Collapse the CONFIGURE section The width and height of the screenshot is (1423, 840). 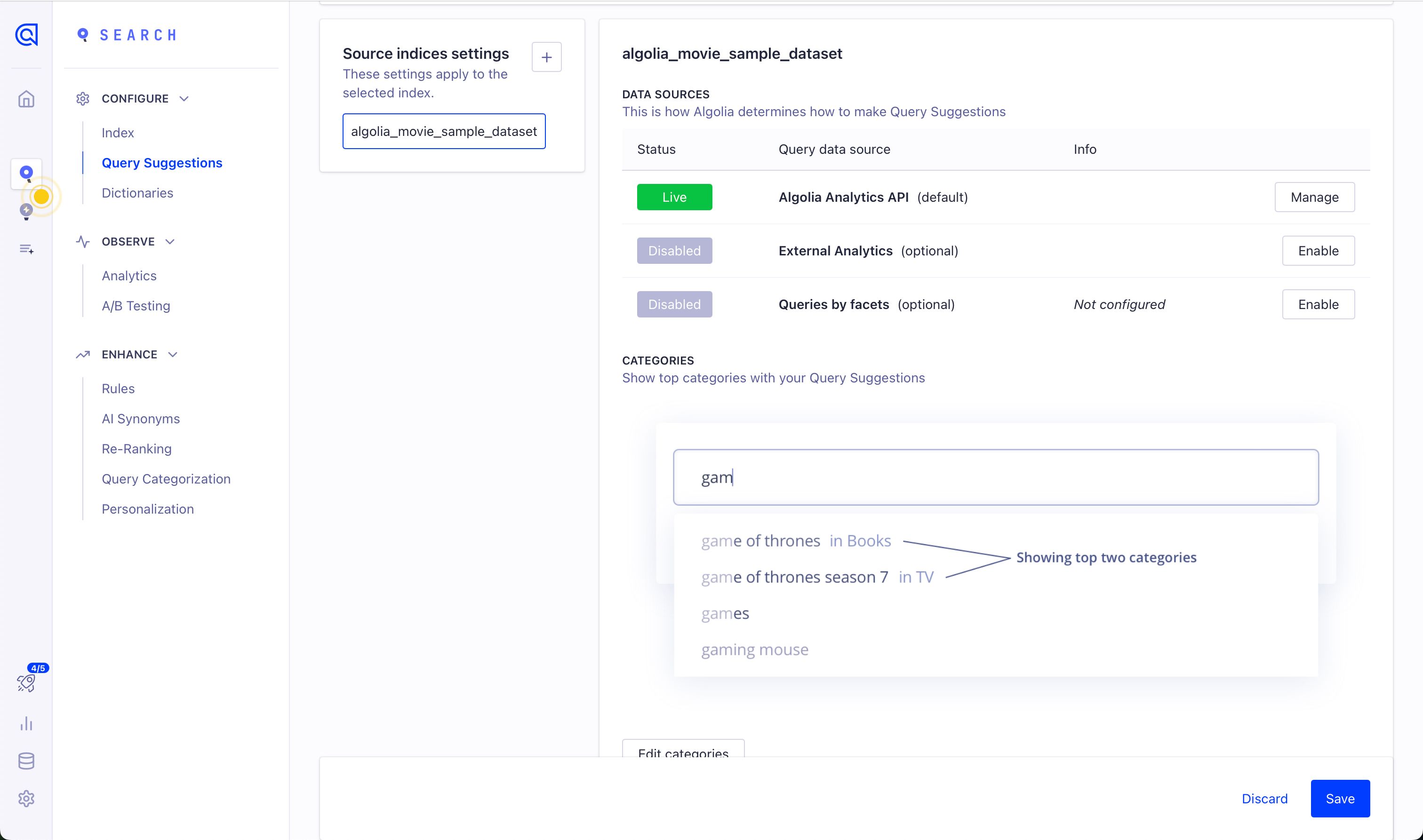[184, 98]
